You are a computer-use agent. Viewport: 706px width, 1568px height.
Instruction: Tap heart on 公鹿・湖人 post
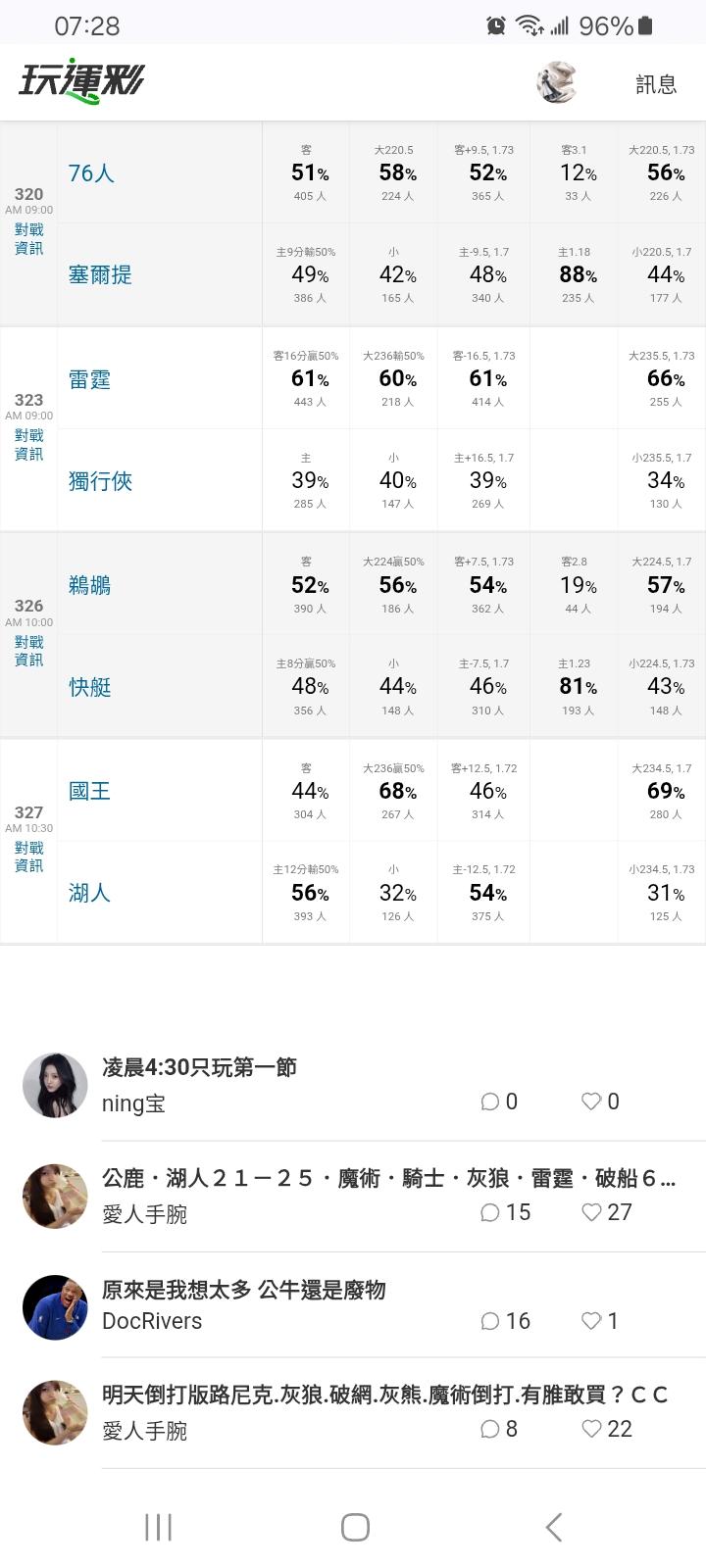[x=591, y=1212]
